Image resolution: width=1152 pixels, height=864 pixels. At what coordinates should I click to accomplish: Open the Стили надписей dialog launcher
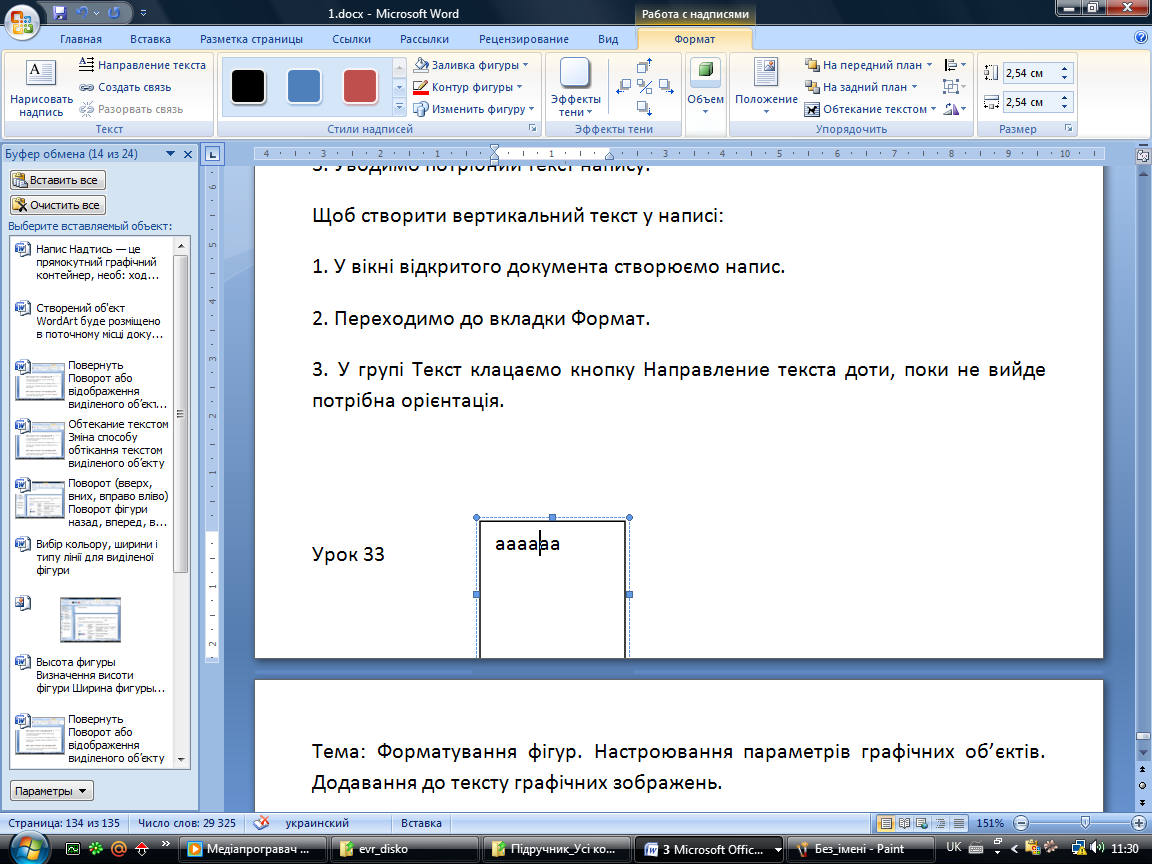point(533,129)
